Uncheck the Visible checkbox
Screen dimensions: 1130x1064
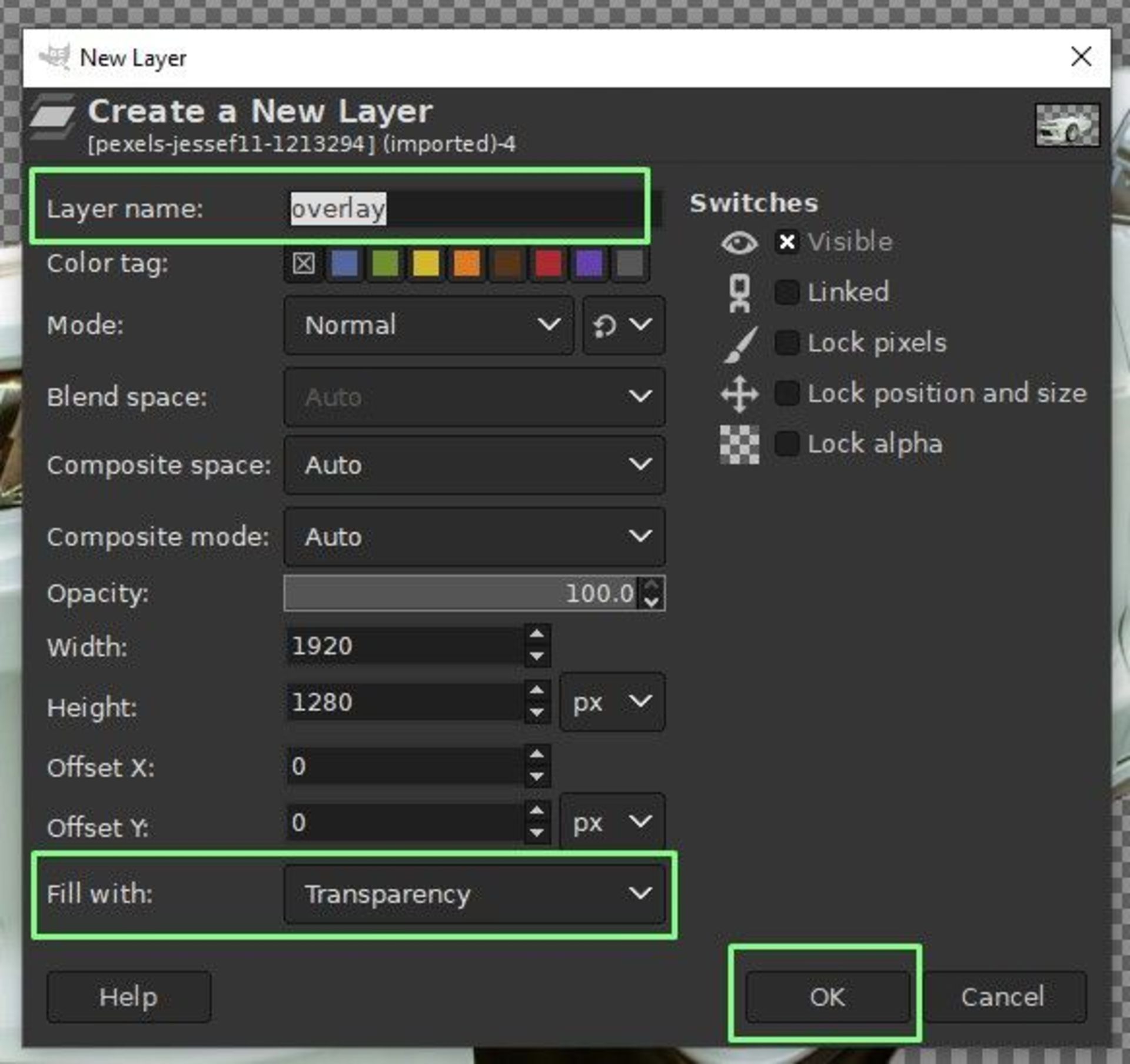(787, 242)
